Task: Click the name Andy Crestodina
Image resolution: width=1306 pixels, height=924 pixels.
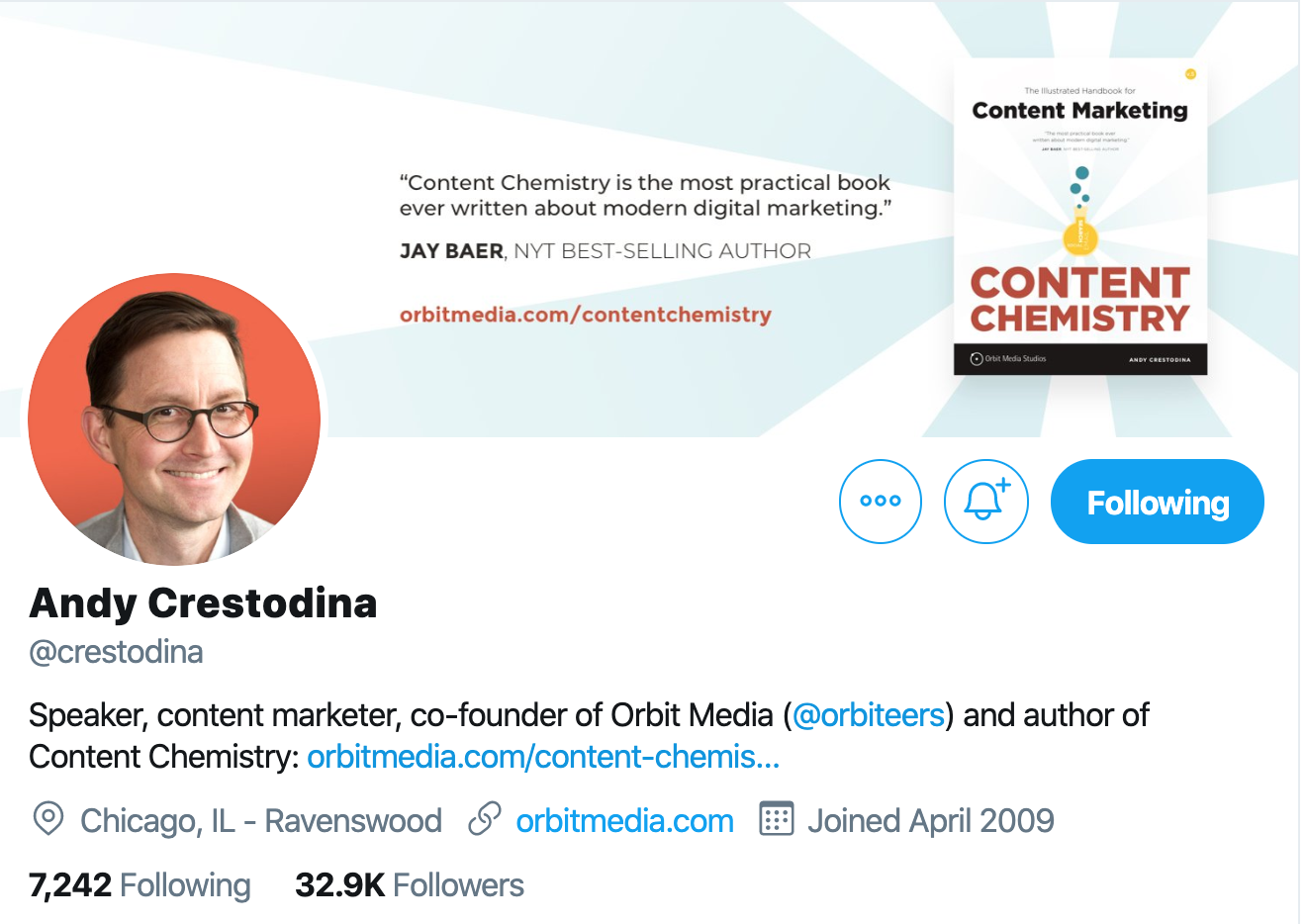Action: [203, 601]
